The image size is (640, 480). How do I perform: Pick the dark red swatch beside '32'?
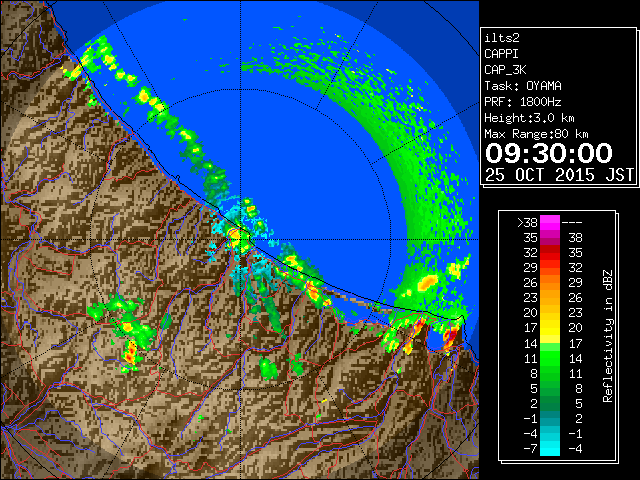(x=550, y=253)
